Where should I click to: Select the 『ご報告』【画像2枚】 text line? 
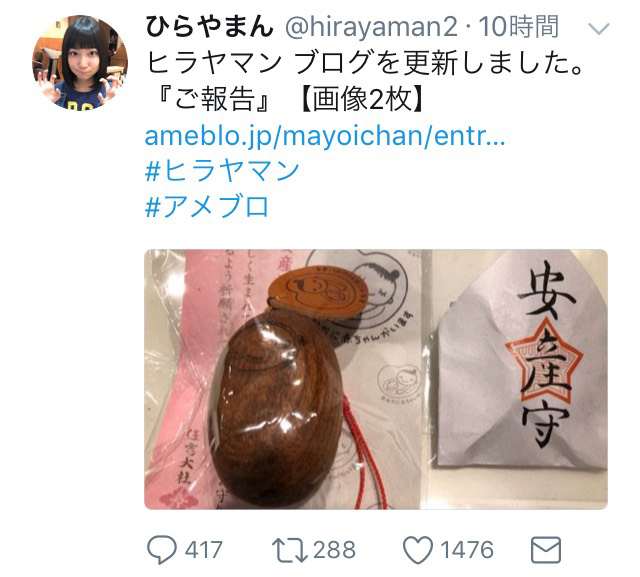tap(288, 99)
